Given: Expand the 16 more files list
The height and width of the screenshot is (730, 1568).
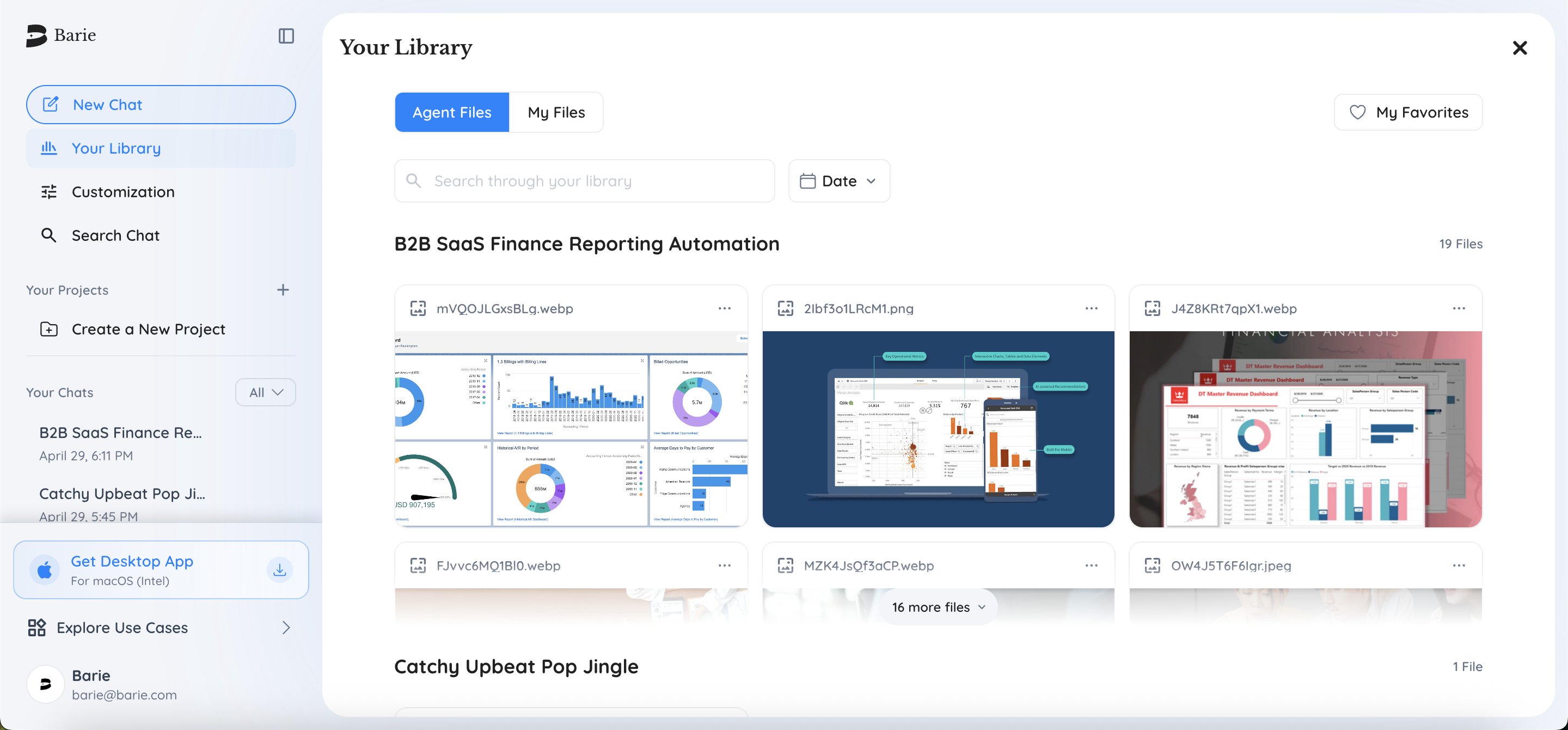Looking at the screenshot, I should click(x=938, y=606).
